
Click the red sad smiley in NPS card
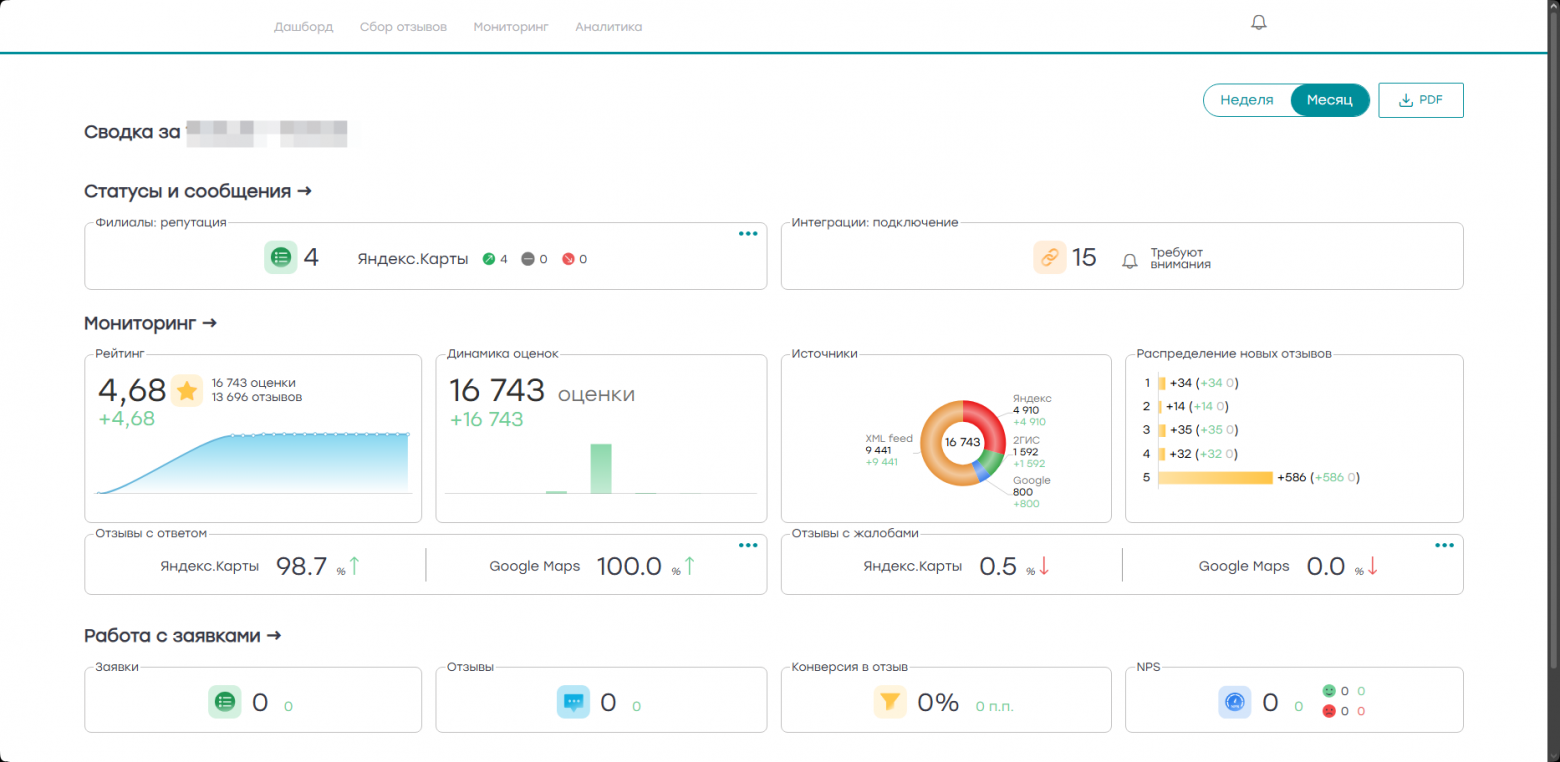click(1329, 711)
